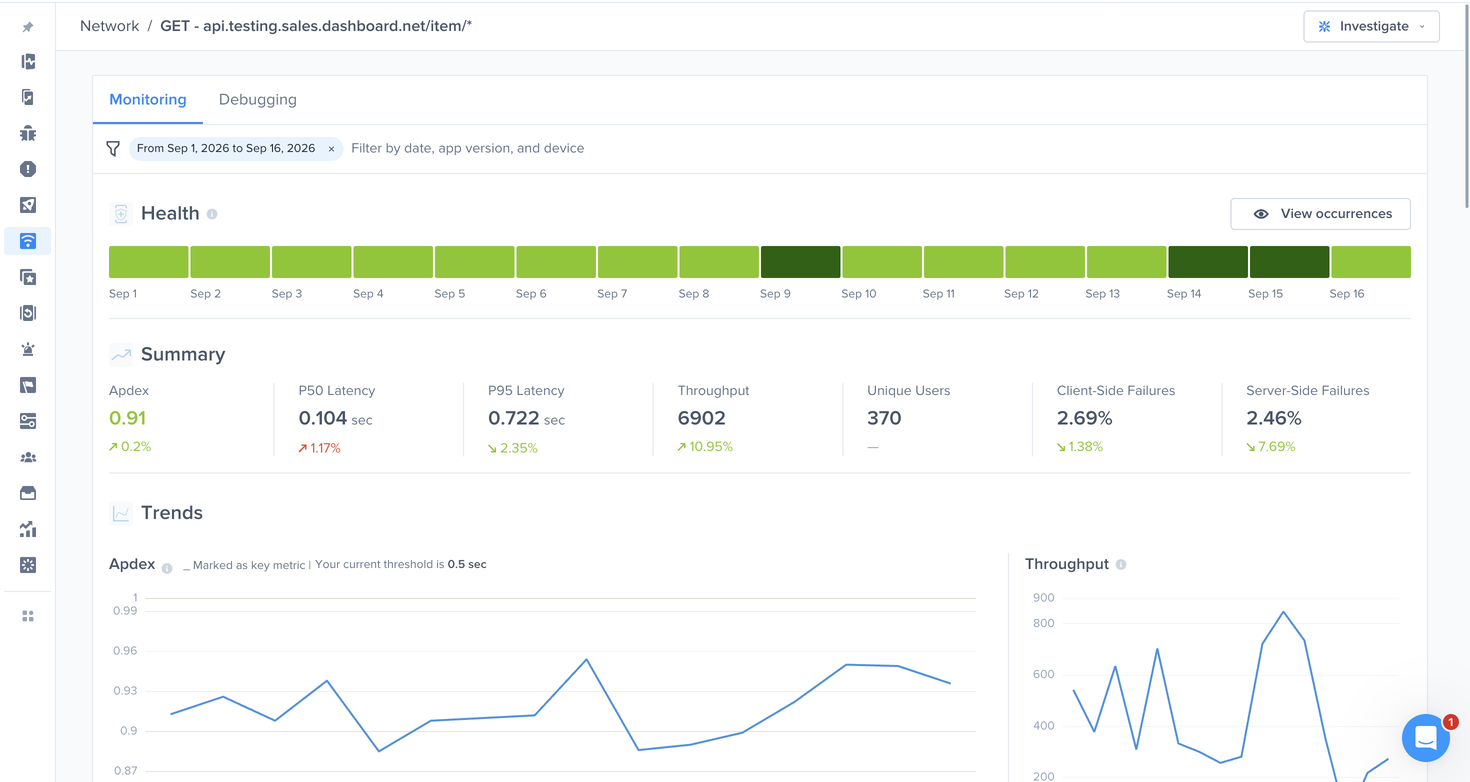The image size is (1470, 782).
Task: Open the rocket icon in the sidebar
Action: click(28, 205)
